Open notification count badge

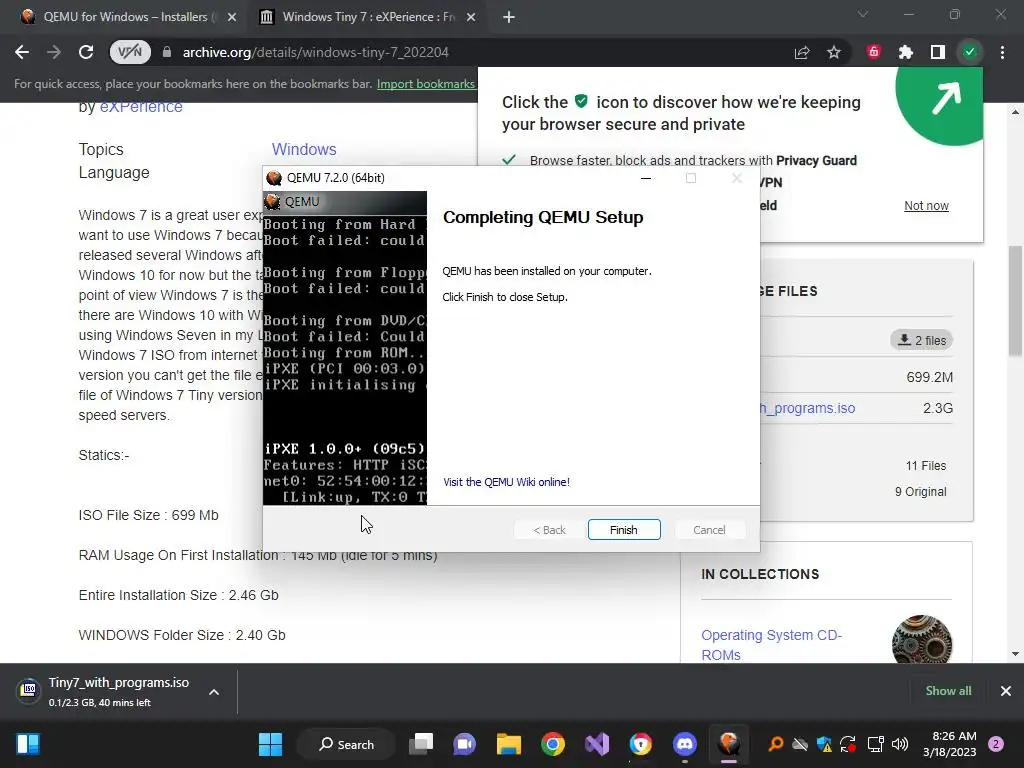(996, 744)
